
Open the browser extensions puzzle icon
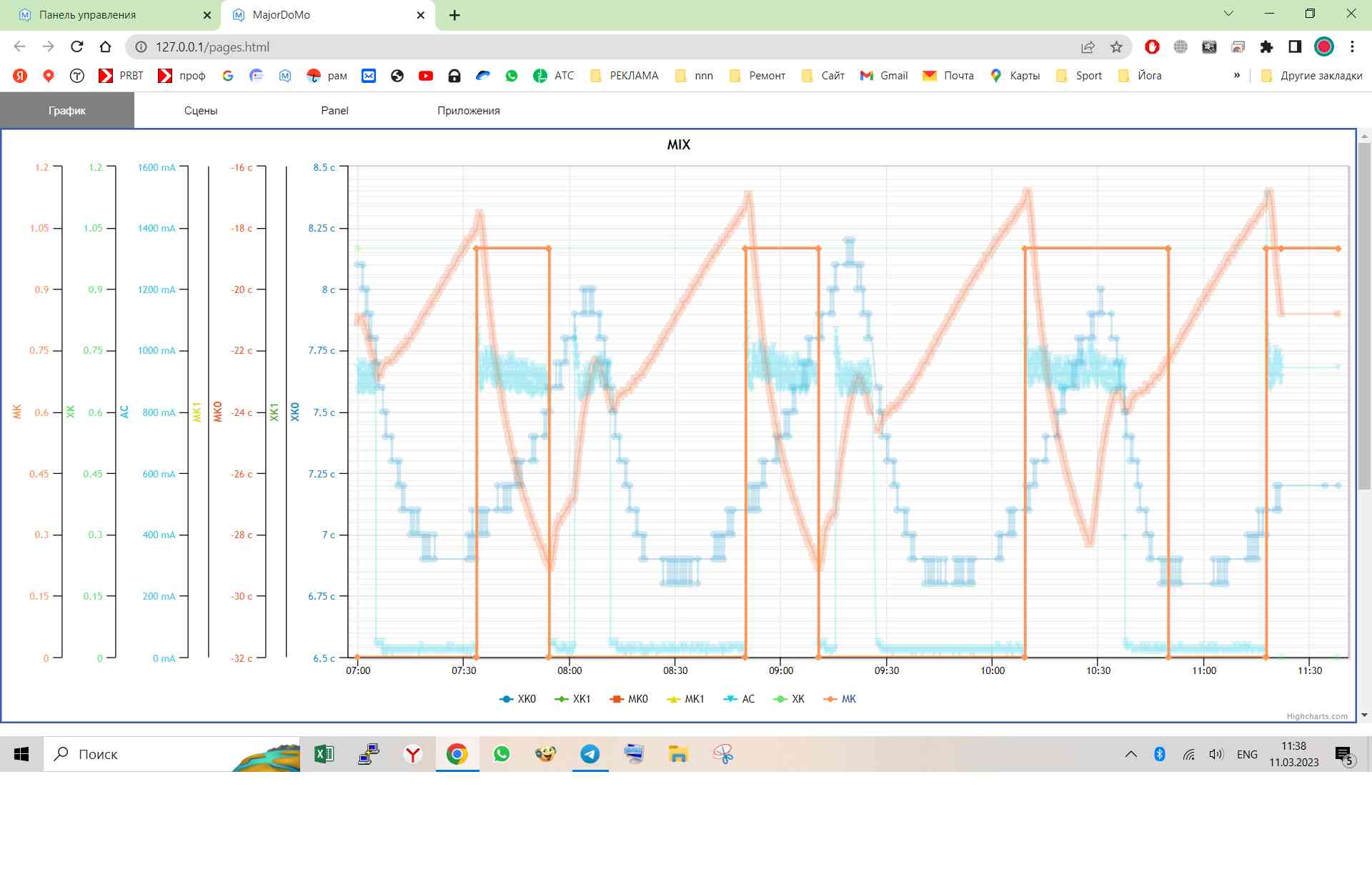1266,47
